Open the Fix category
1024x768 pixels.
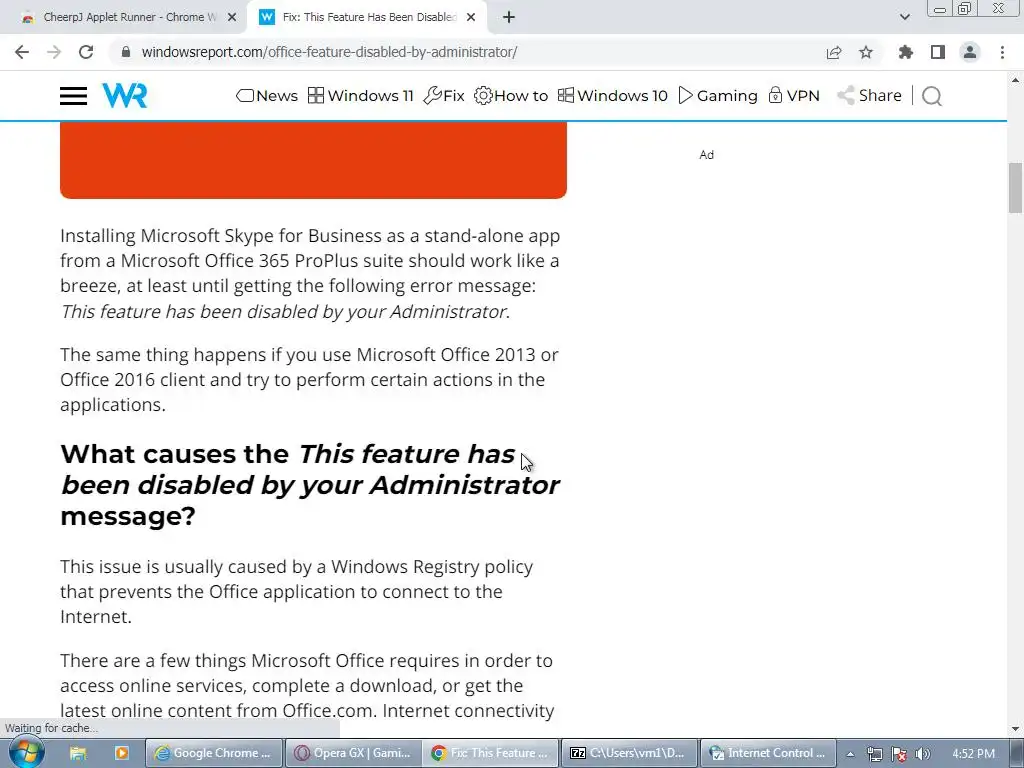[x=444, y=96]
